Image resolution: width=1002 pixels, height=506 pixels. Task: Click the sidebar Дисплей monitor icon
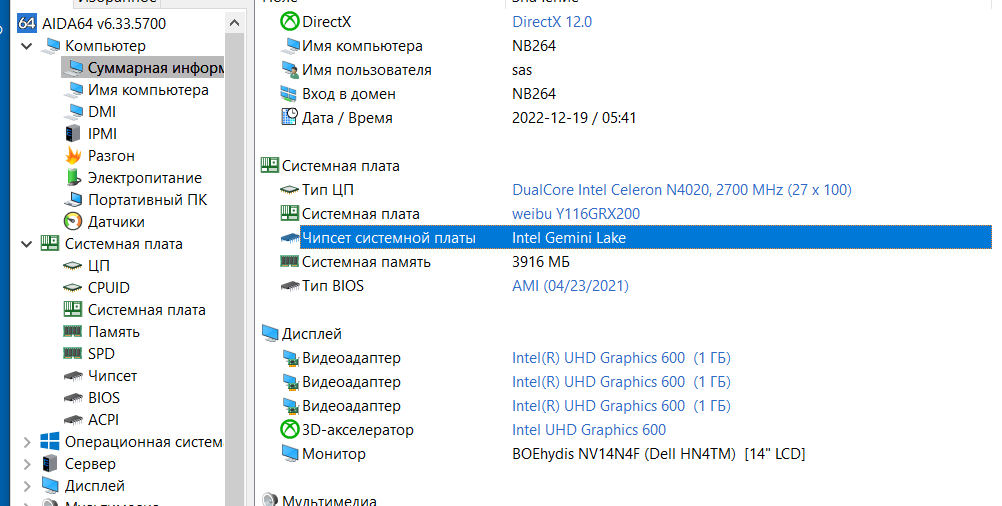coord(50,486)
